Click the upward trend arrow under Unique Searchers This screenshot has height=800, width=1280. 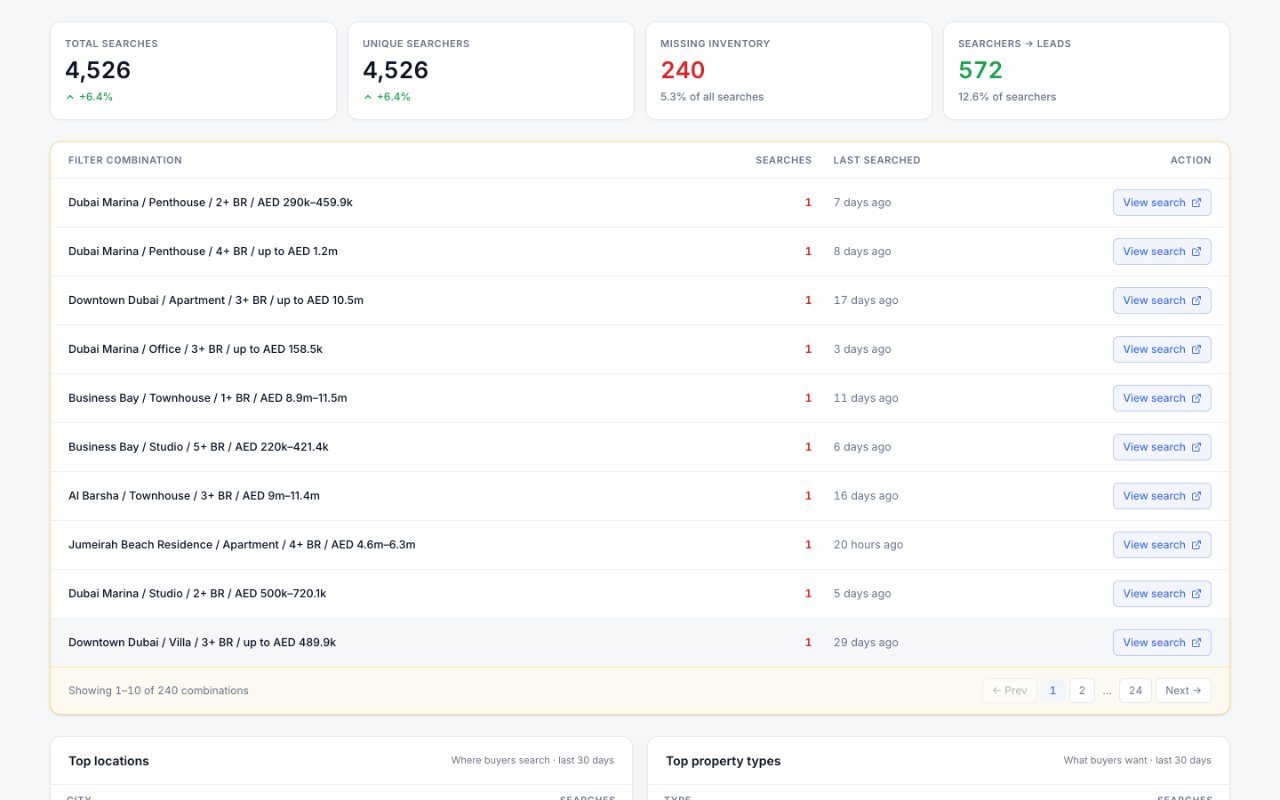click(x=368, y=97)
